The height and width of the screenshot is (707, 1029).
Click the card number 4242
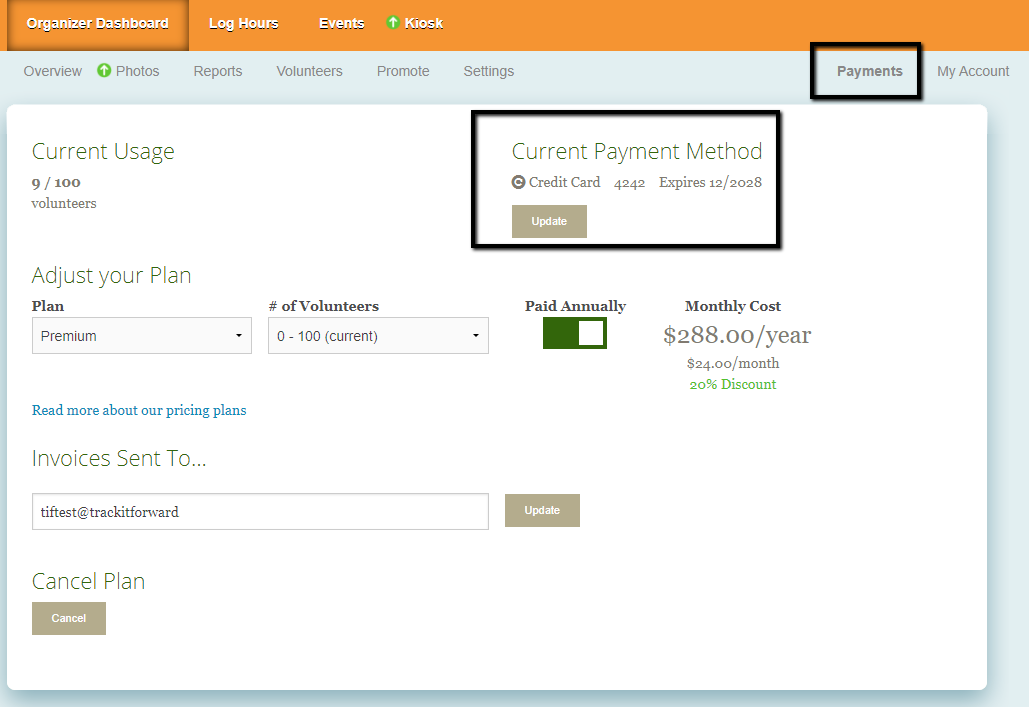[629, 183]
